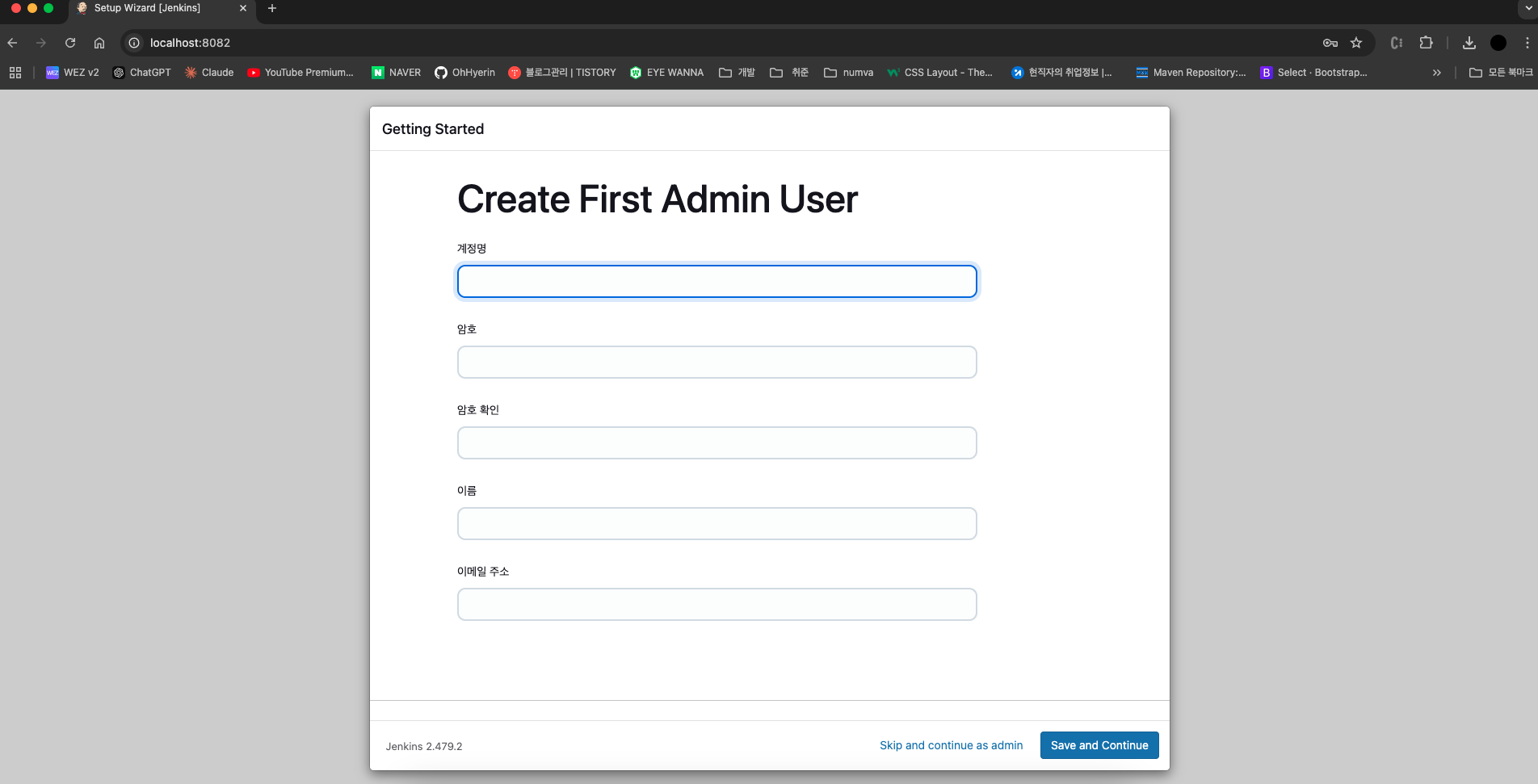The image size is (1538, 784).
Task: Expand the numva bookmark folder
Action: click(x=848, y=73)
